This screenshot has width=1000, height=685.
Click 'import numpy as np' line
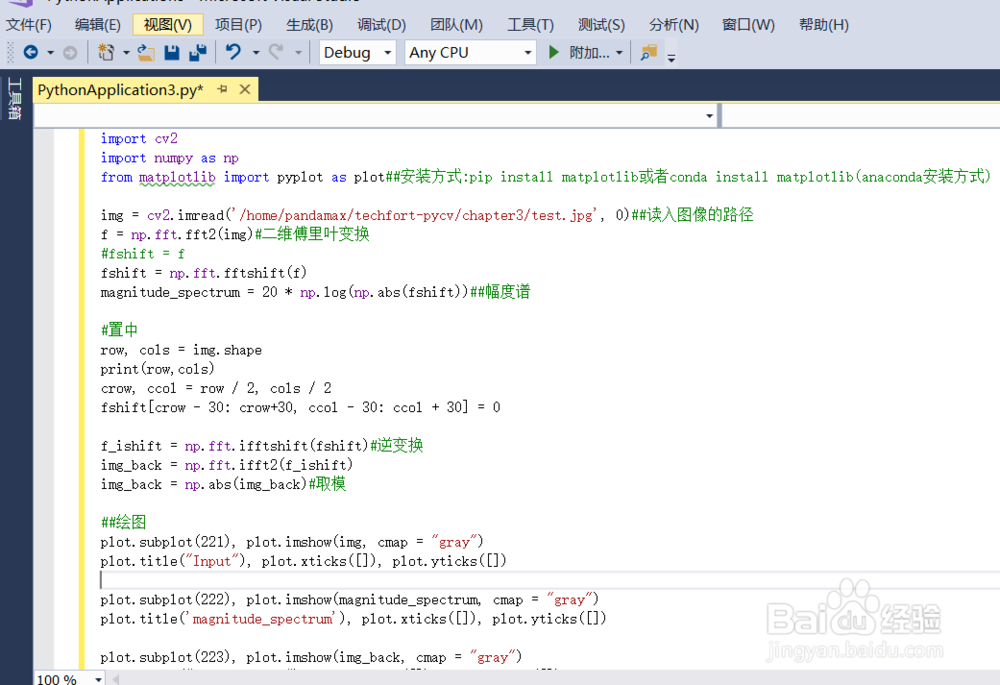170,158
